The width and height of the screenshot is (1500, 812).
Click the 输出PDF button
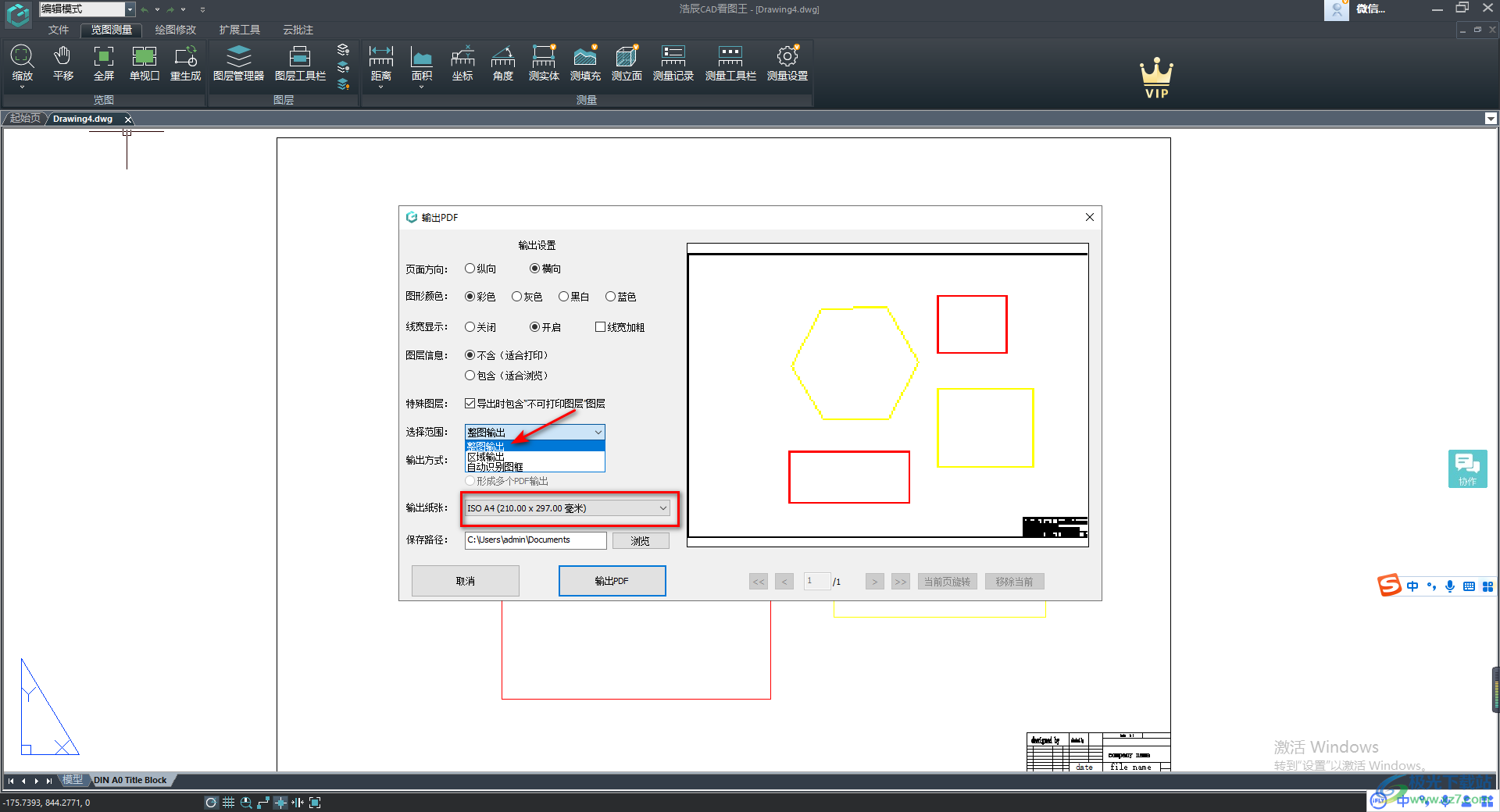[x=612, y=581]
